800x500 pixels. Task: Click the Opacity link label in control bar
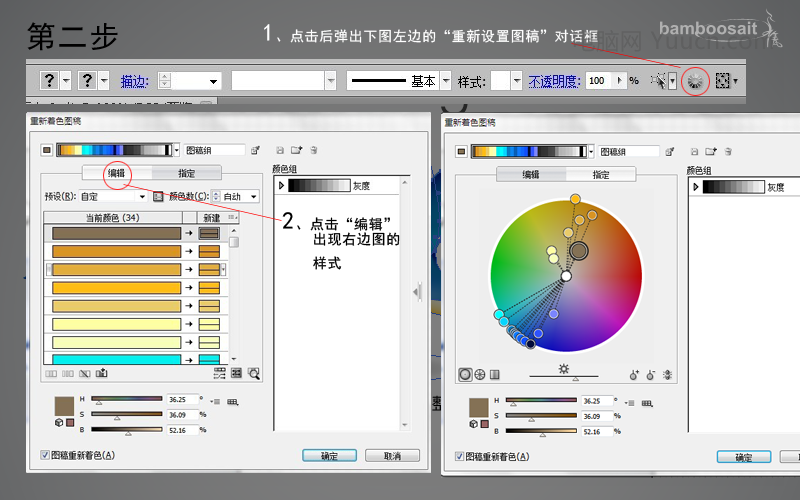[x=554, y=81]
